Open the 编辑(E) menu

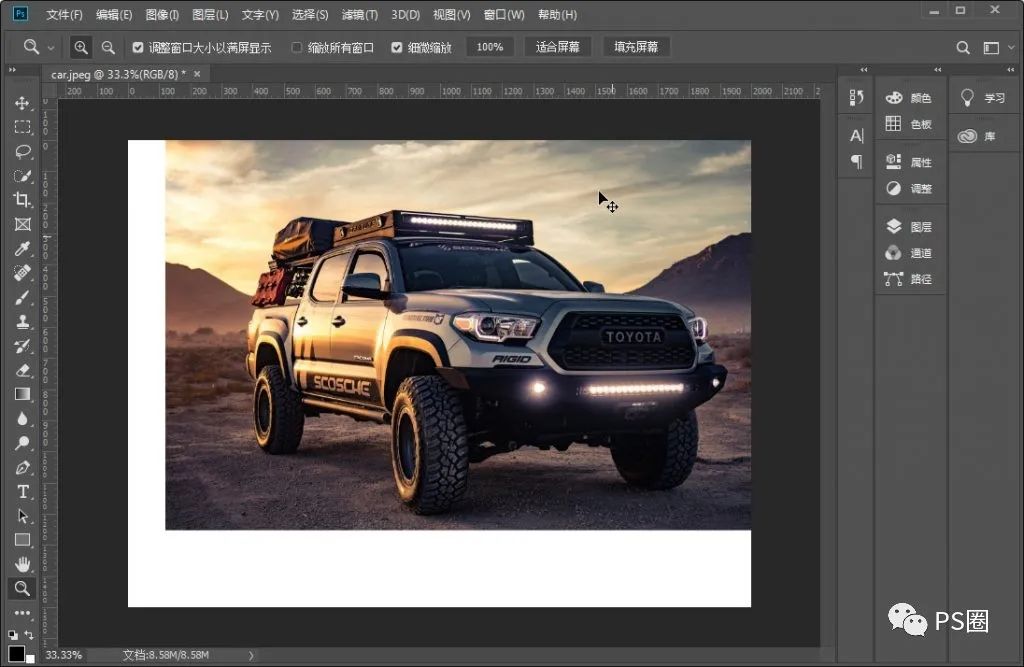(114, 14)
